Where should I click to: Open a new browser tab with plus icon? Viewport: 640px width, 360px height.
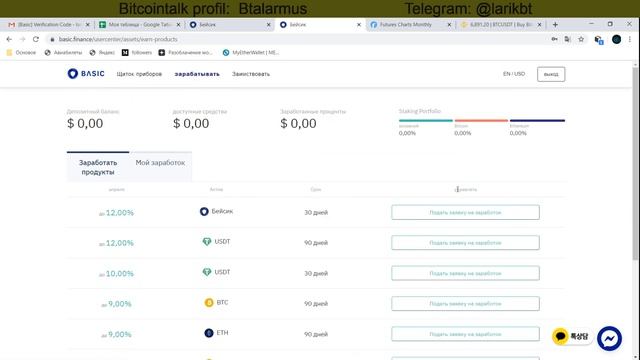click(555, 24)
